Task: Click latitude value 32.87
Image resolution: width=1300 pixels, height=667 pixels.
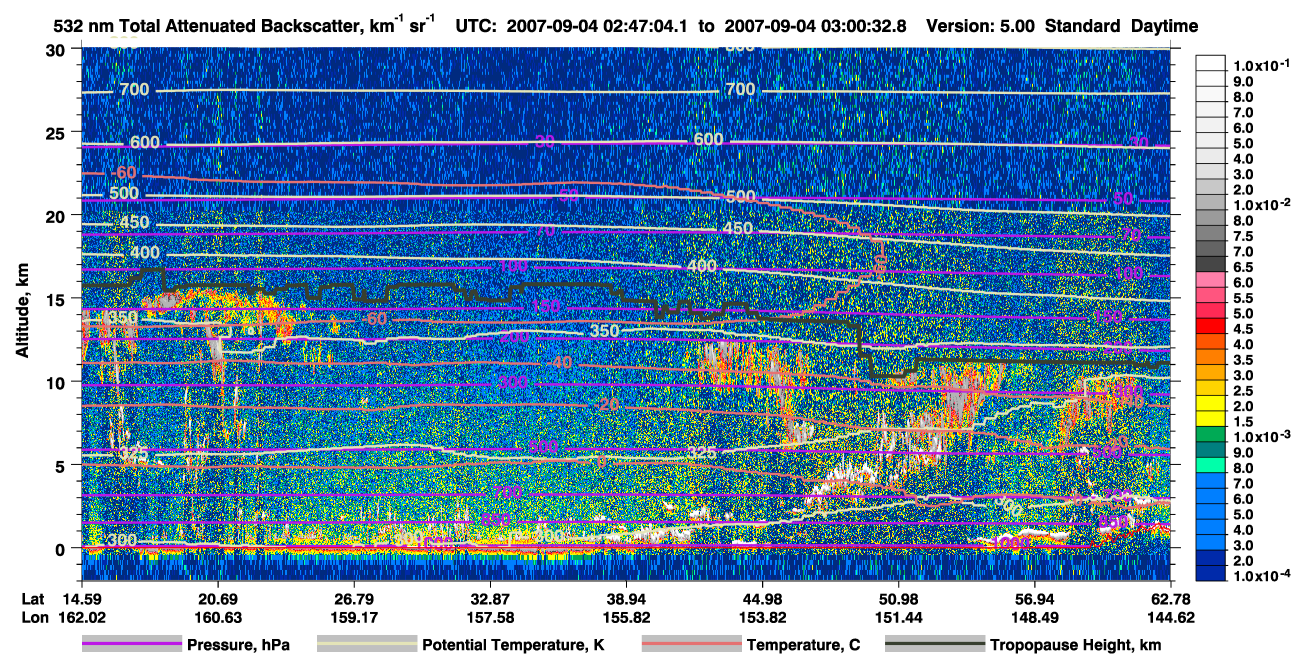Action: (x=490, y=599)
